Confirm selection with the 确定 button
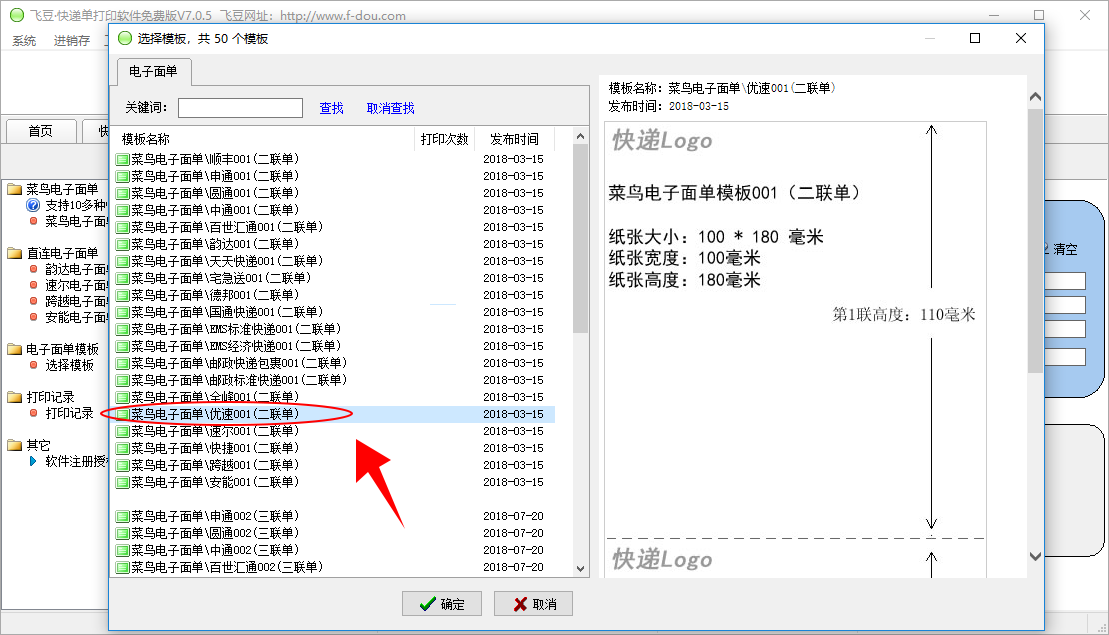 tap(442, 604)
